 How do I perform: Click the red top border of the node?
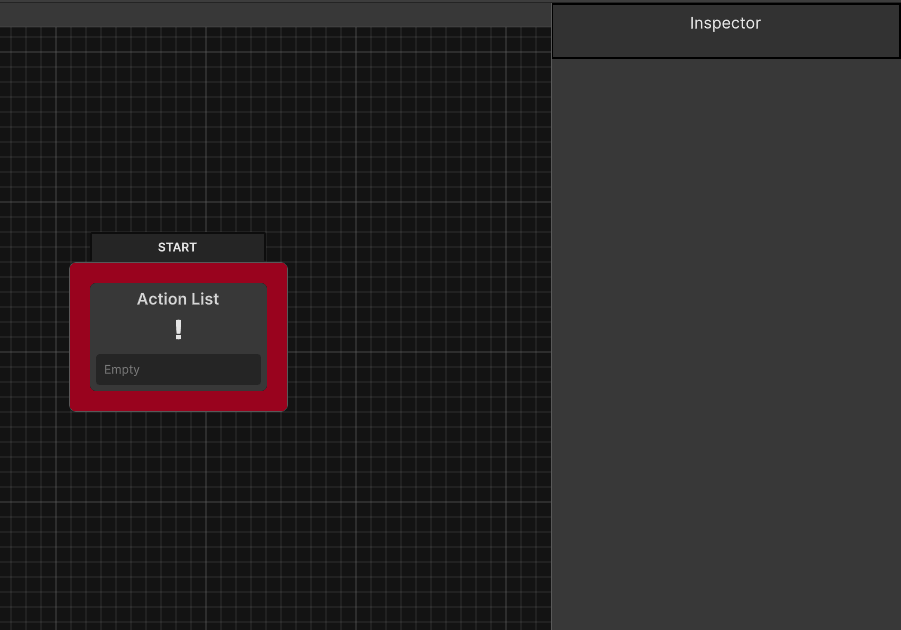click(178, 273)
